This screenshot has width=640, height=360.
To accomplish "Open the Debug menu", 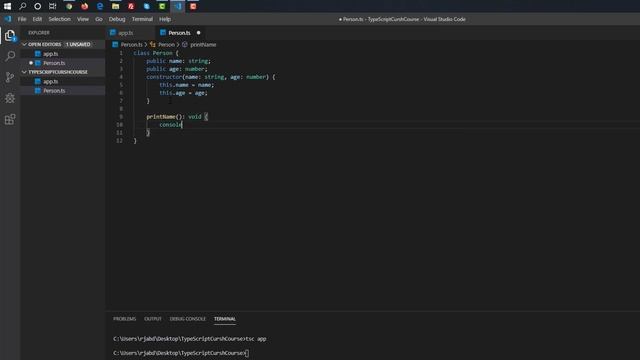I will click(117, 19).
